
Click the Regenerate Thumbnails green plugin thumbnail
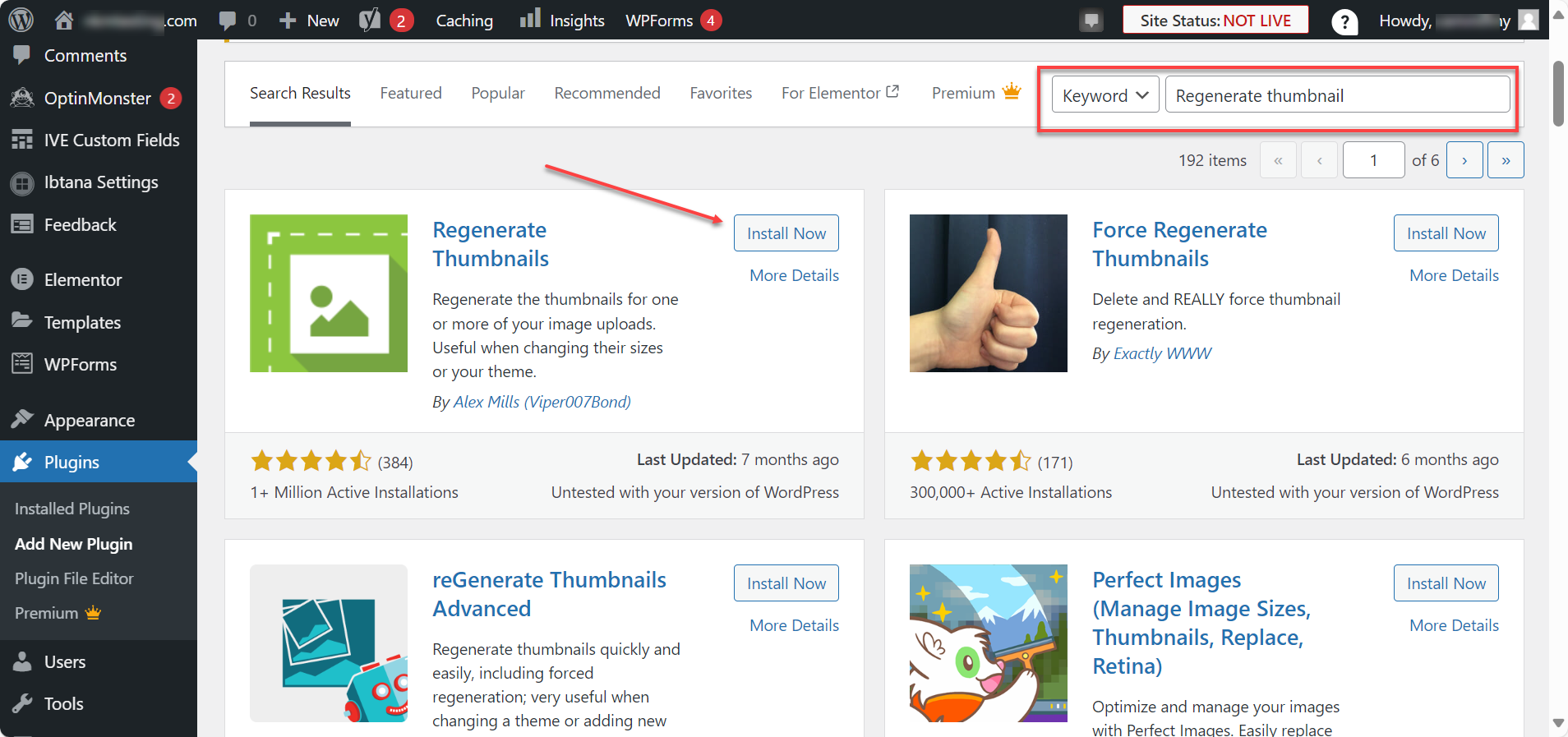(x=329, y=293)
